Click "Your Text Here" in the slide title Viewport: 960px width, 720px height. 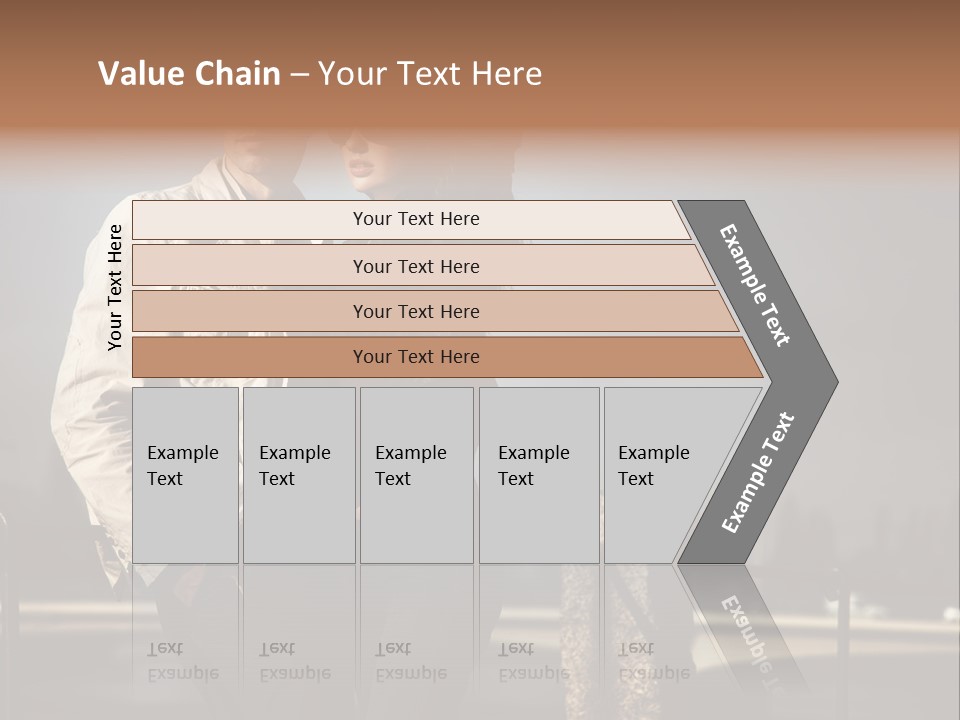430,74
